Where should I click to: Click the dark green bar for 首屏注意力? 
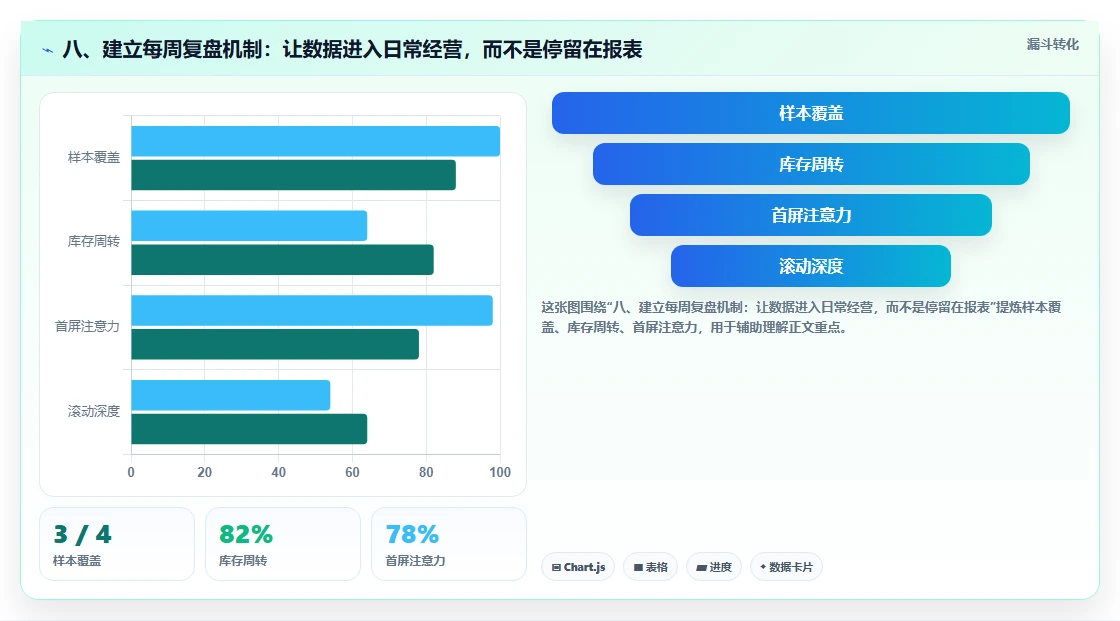pyautogui.click(x=275, y=344)
